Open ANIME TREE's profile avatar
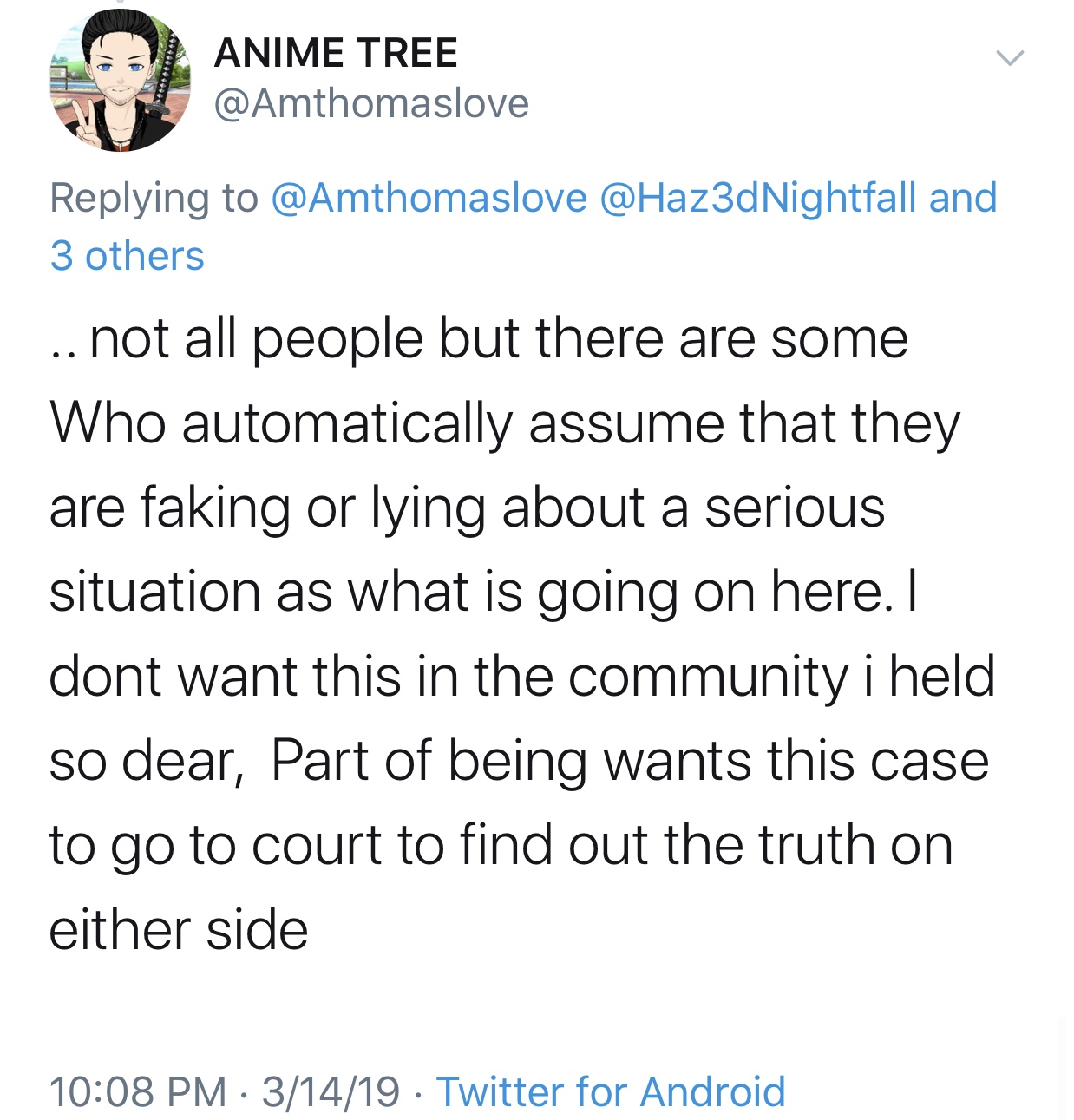Screen dimensions: 1074x1120 [x=121, y=80]
